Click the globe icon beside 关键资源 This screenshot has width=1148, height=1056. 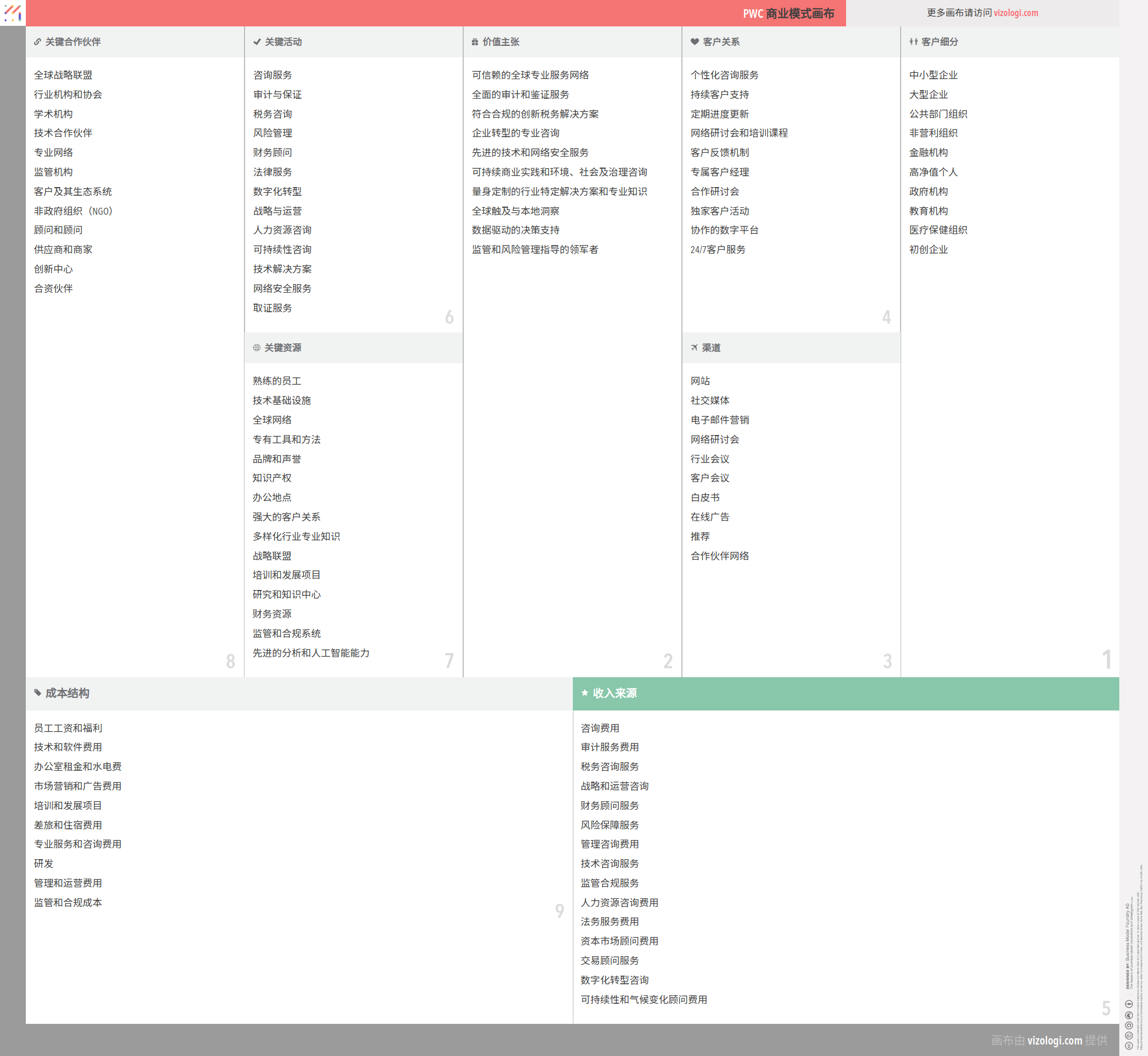click(x=257, y=348)
